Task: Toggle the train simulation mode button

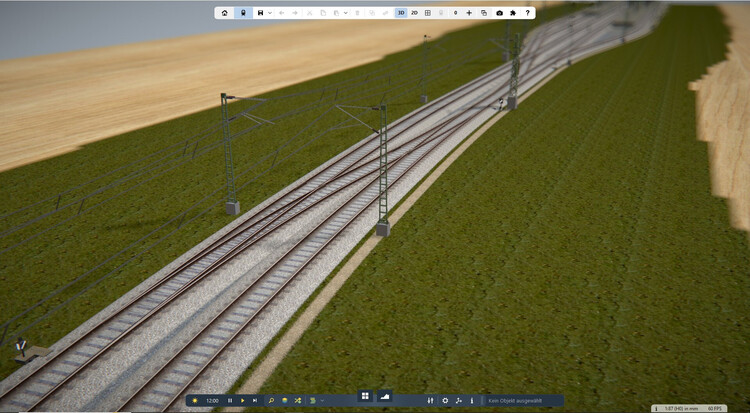Action: click(x=243, y=13)
